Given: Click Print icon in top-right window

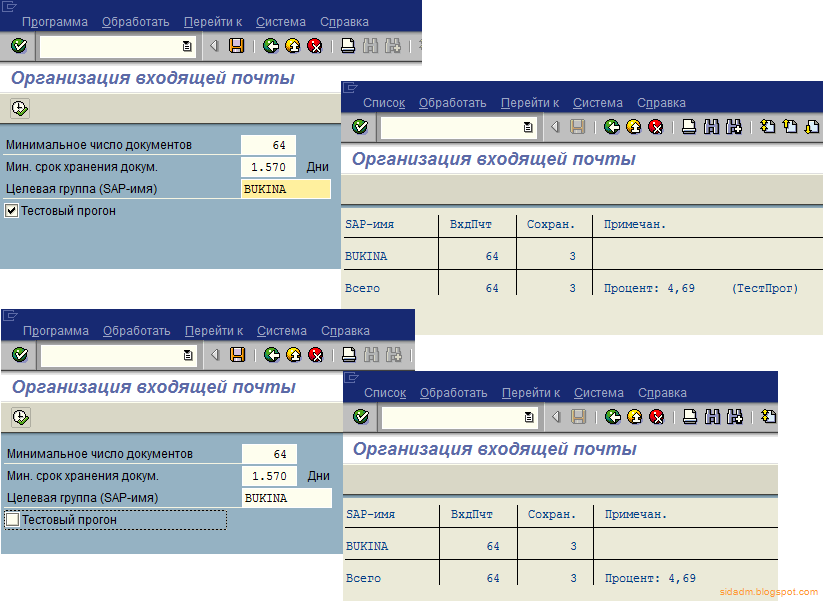Looking at the screenshot, I should [x=689, y=127].
